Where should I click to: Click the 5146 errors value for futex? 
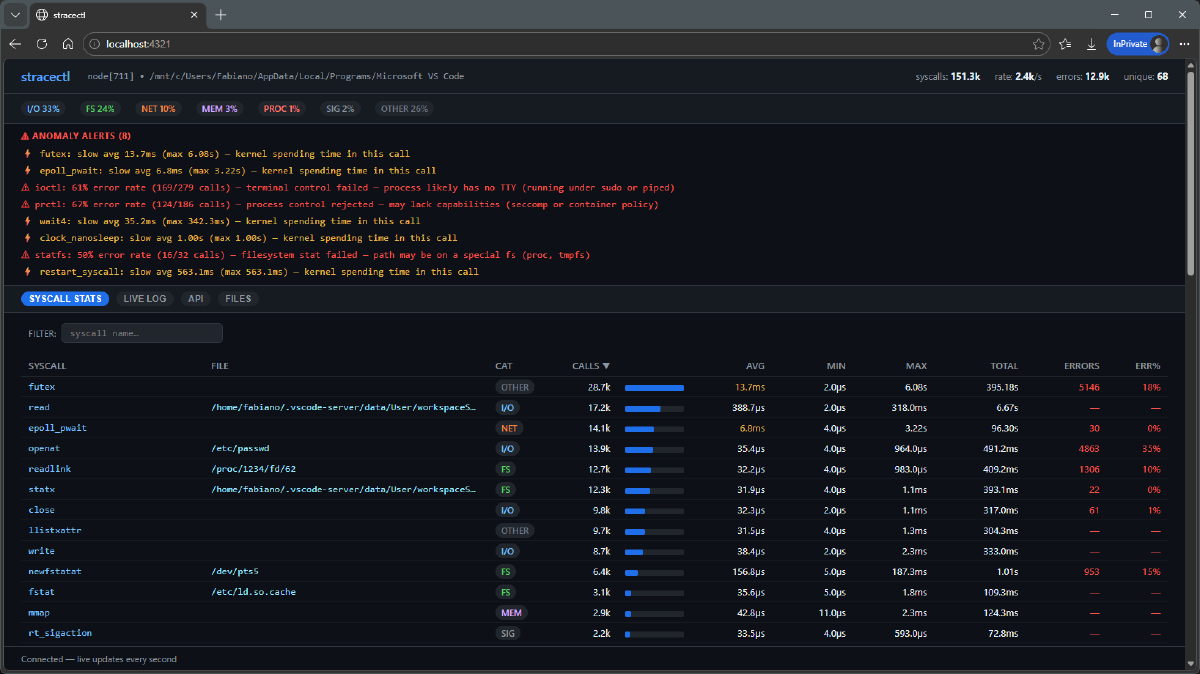(x=1088, y=387)
